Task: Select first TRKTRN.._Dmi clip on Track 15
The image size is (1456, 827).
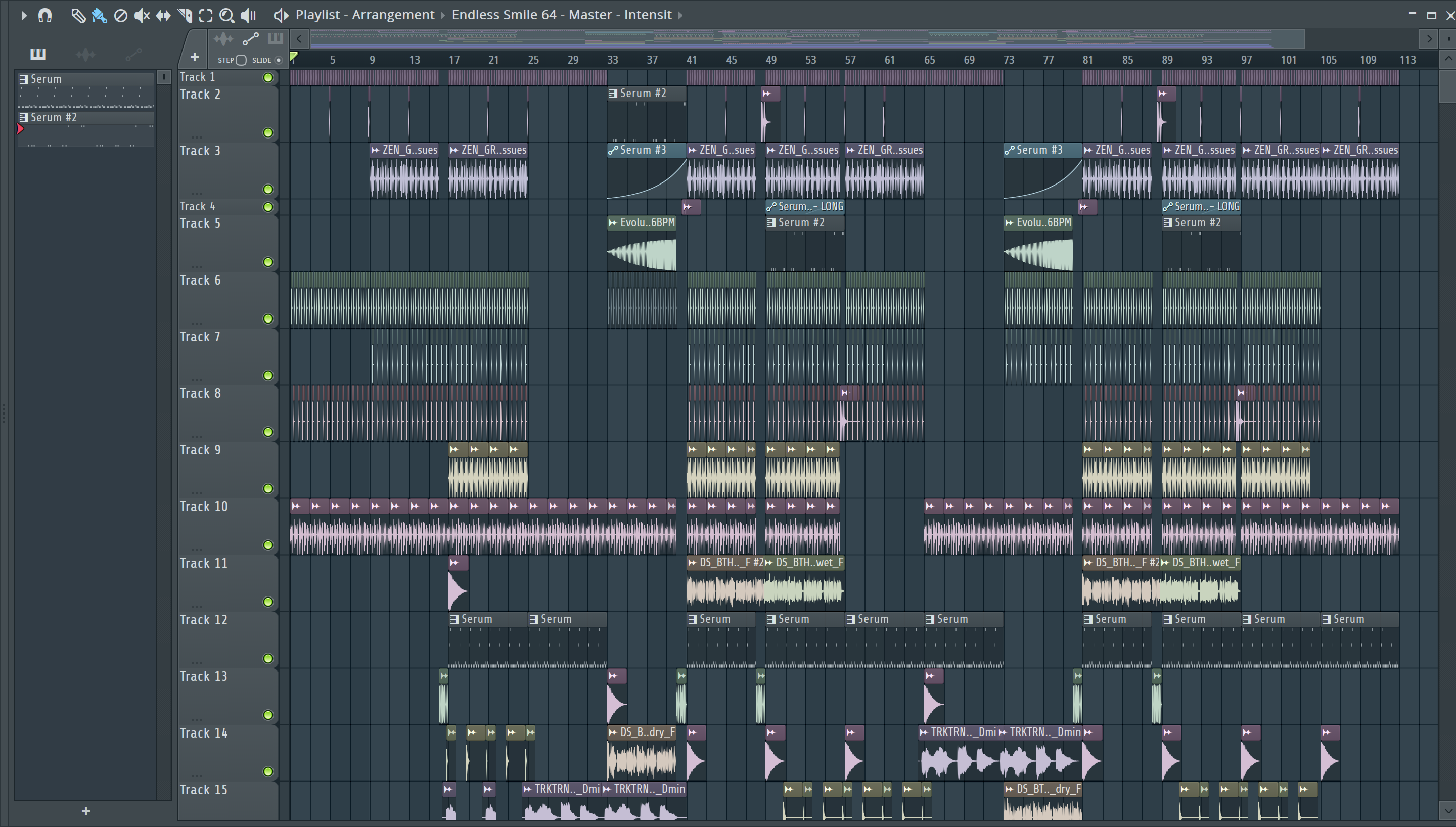Action: coord(562,800)
